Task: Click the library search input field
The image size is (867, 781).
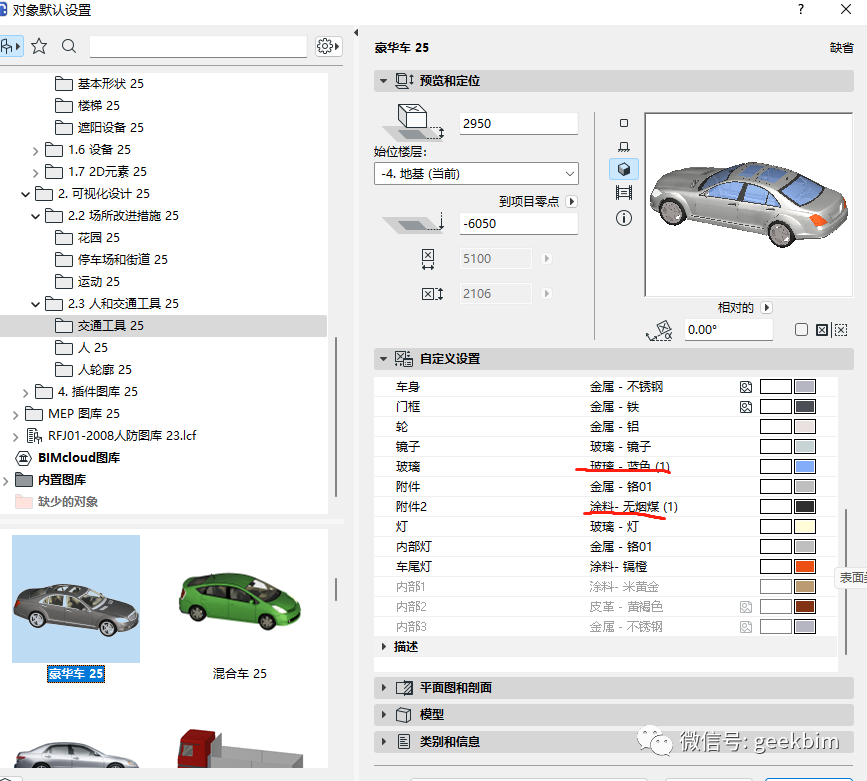Action: 199,46
